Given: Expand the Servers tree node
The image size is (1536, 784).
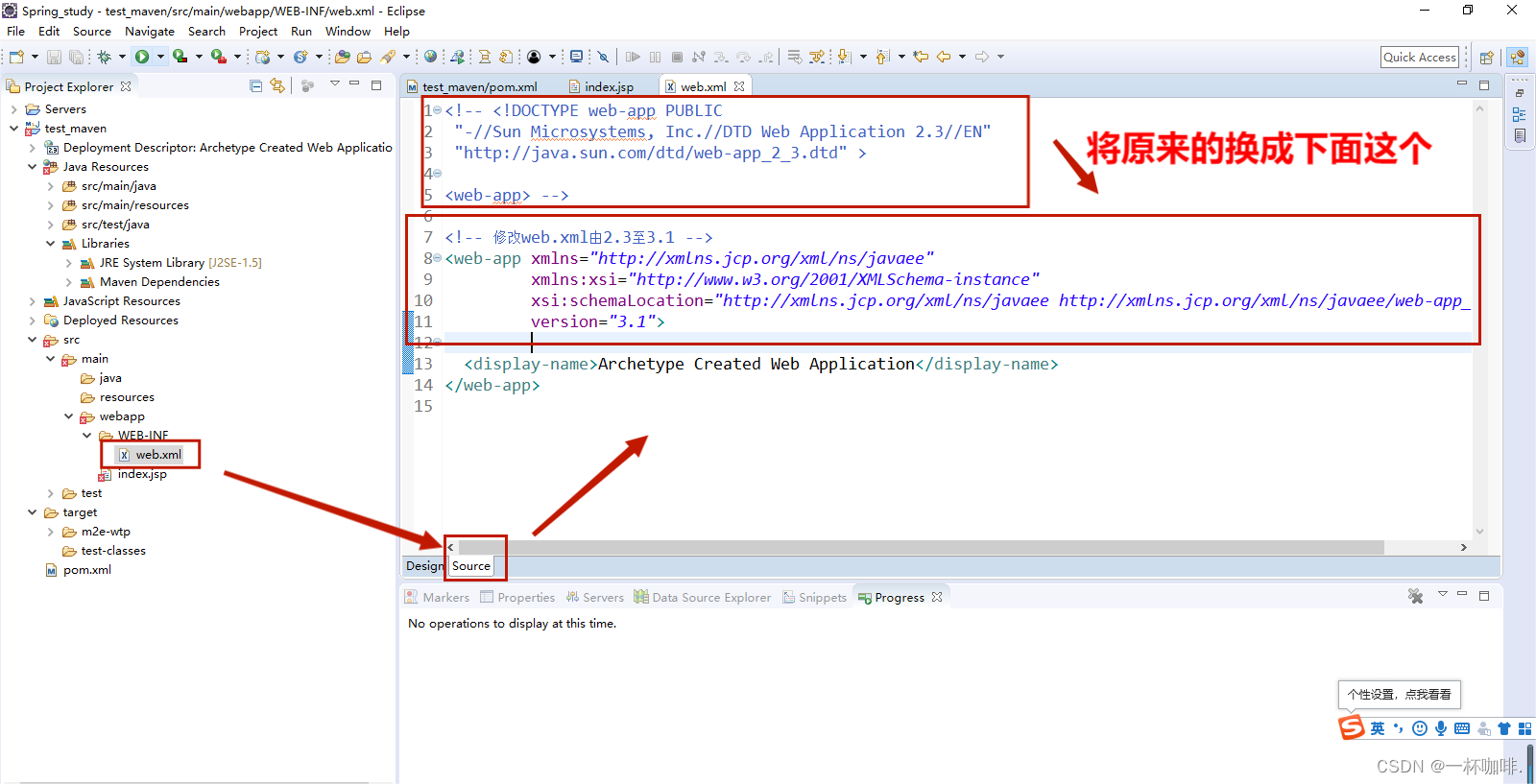Looking at the screenshot, I should click(x=13, y=108).
